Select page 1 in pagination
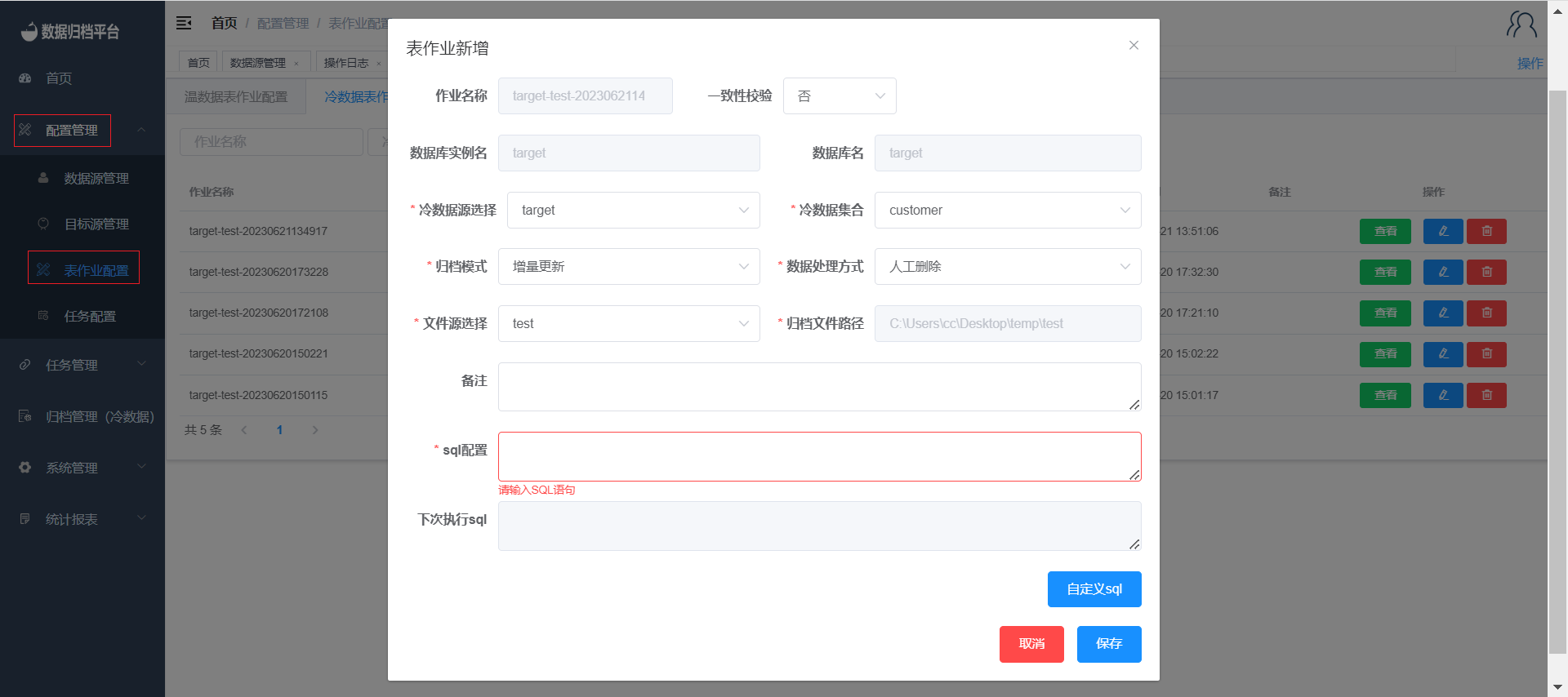The image size is (1568, 697). (279, 430)
